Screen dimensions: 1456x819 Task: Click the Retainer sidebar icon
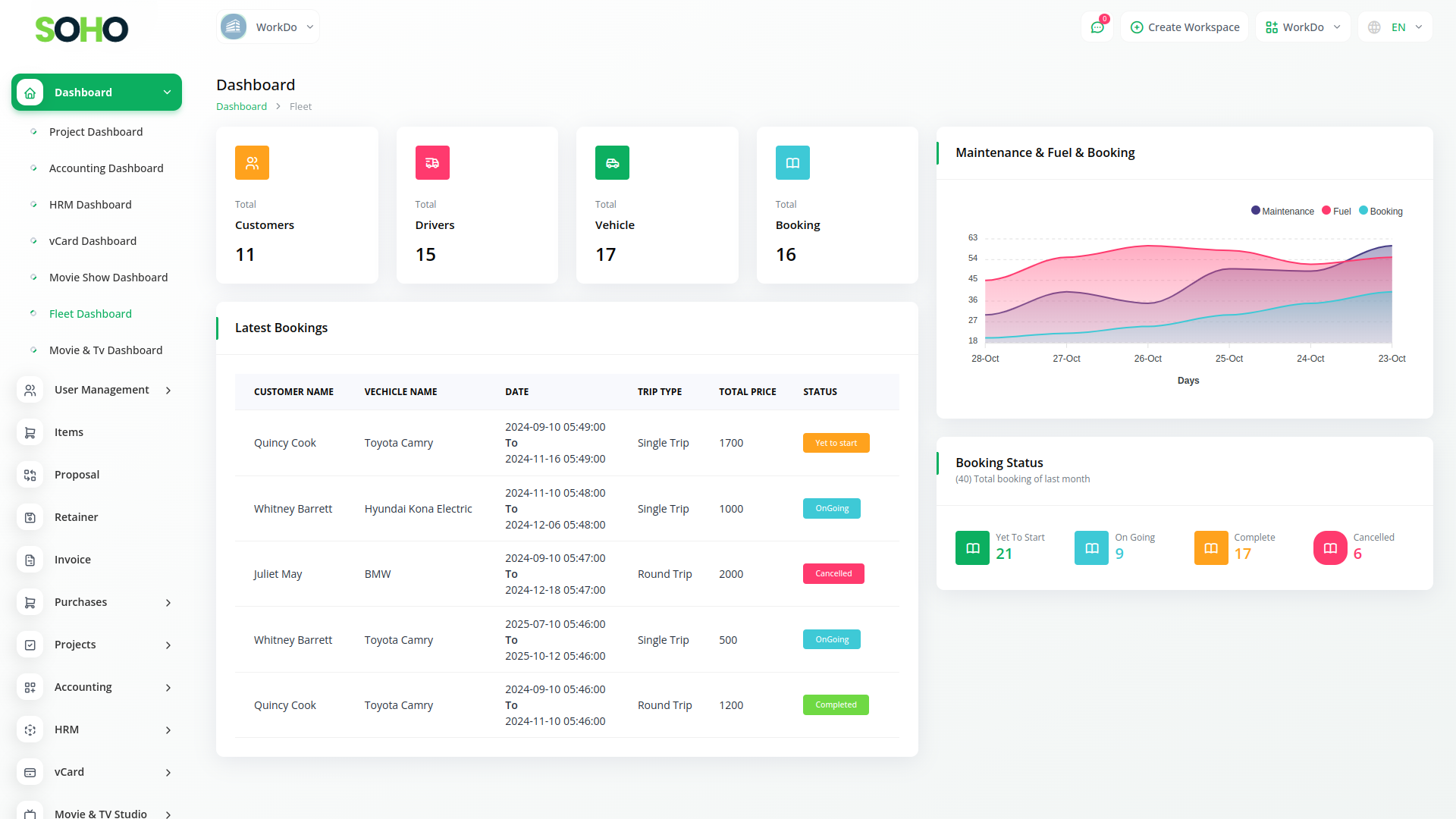30,517
